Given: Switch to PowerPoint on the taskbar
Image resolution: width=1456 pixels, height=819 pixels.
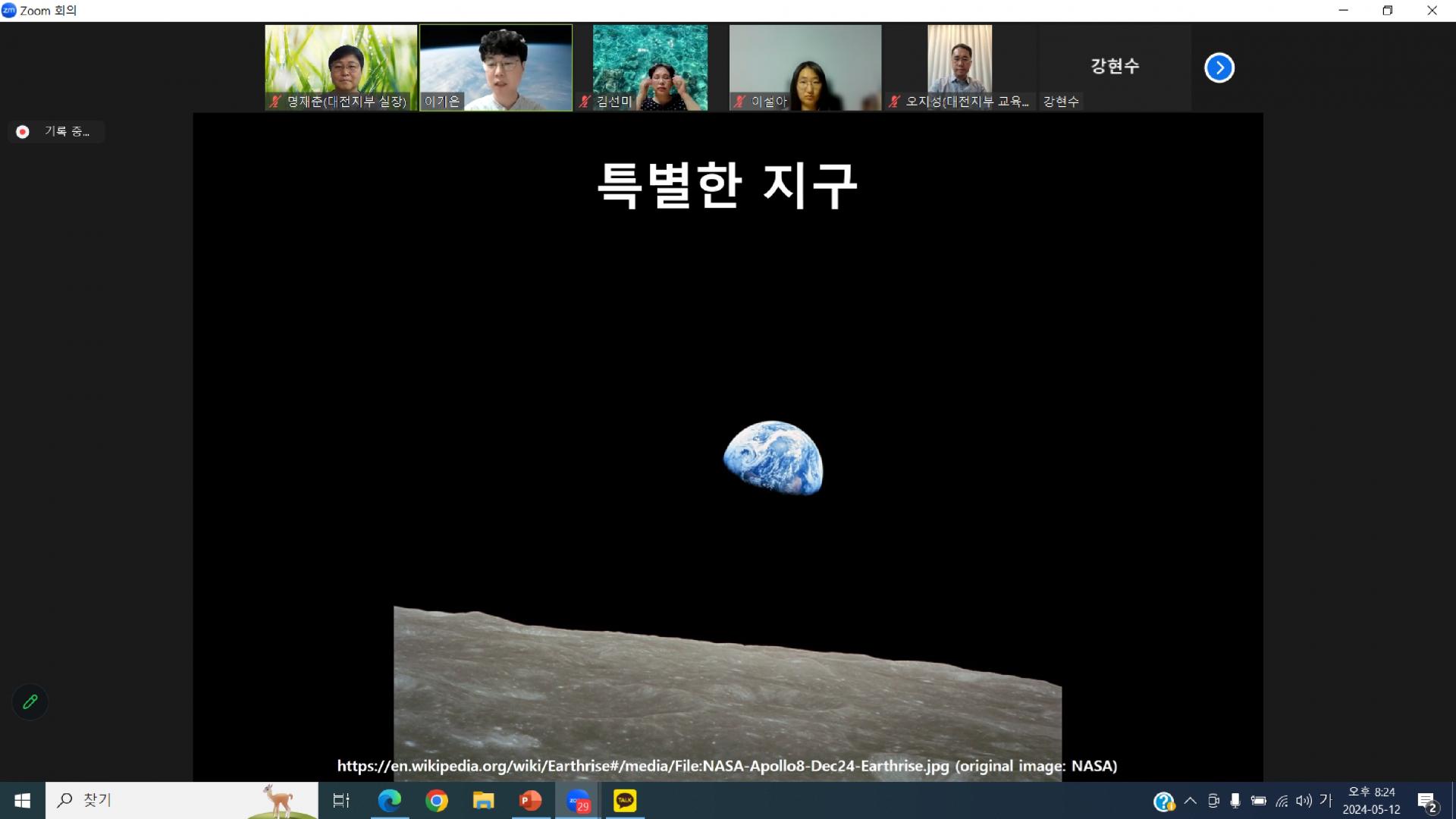Looking at the screenshot, I should coord(530,800).
